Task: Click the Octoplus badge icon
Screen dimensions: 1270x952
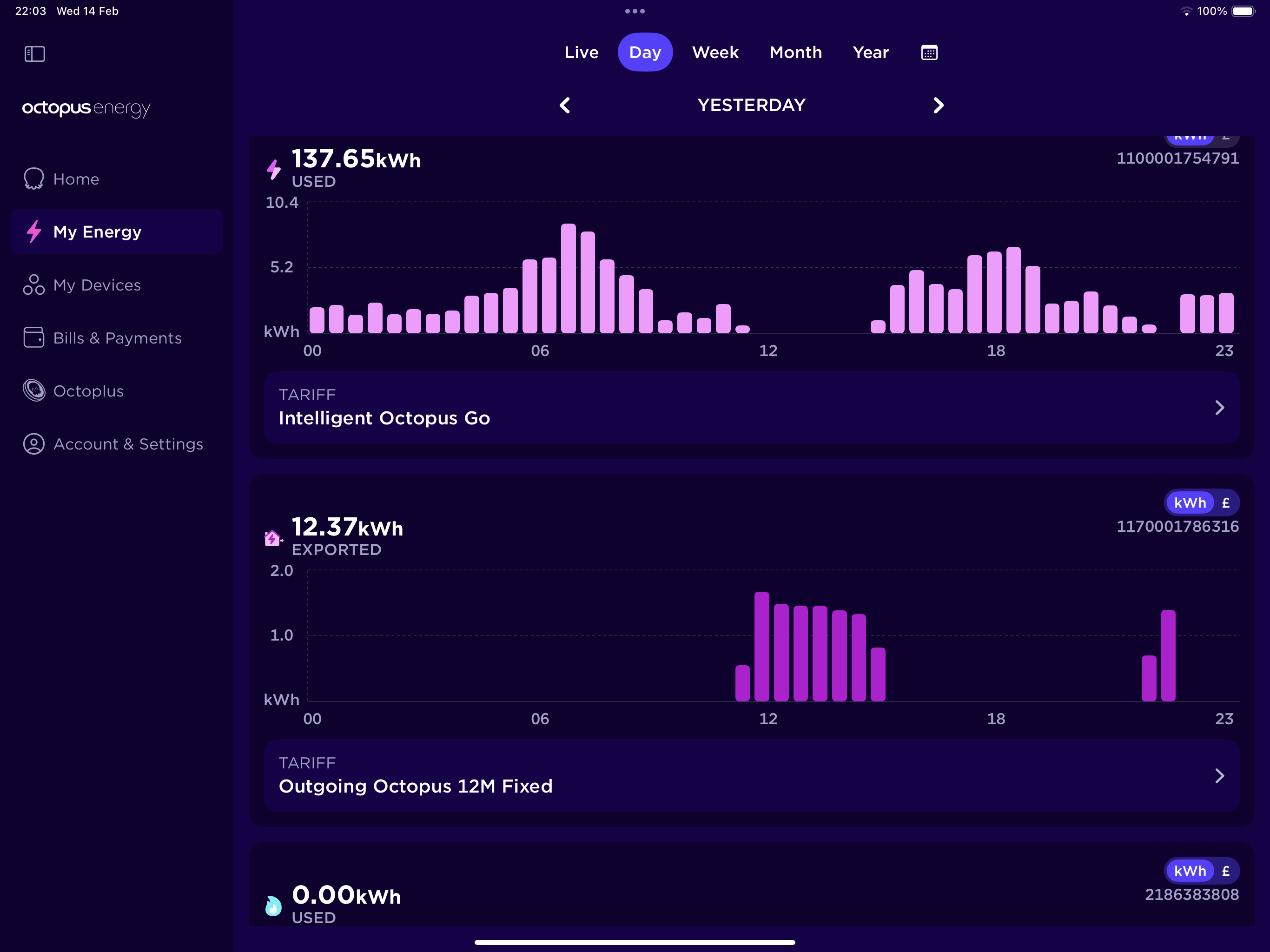Action: coord(34,390)
